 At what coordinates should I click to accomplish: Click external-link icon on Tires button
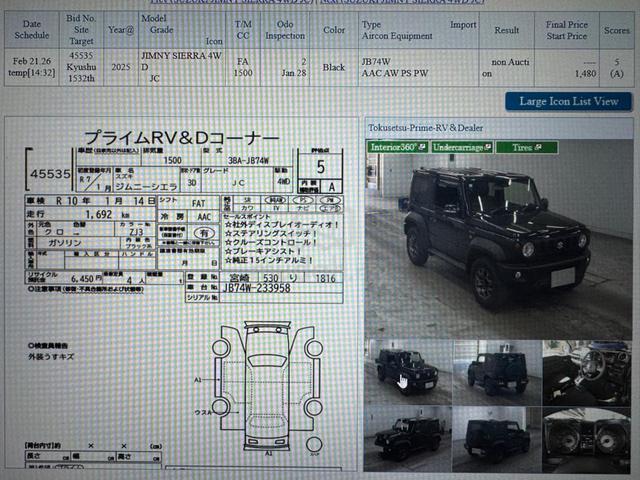click(x=538, y=147)
